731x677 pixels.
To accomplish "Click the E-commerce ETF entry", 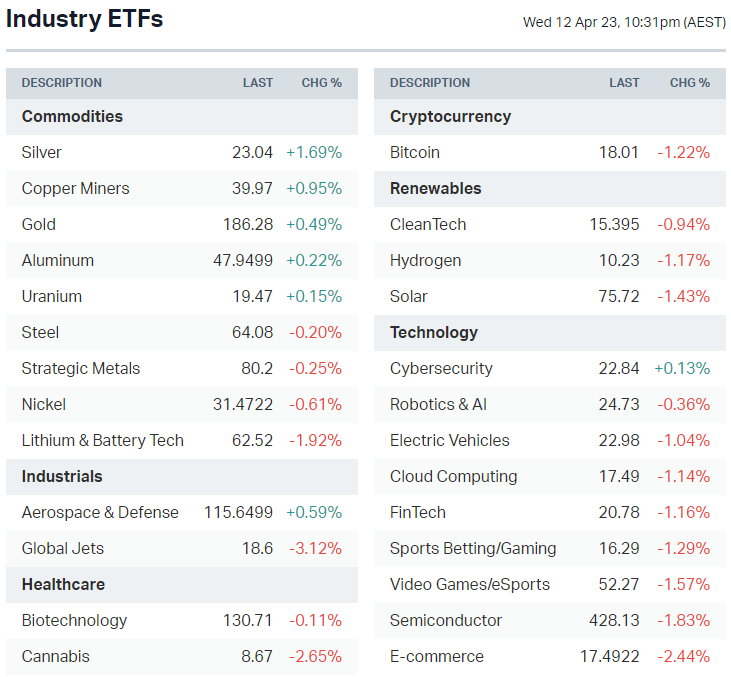I will [437, 657].
